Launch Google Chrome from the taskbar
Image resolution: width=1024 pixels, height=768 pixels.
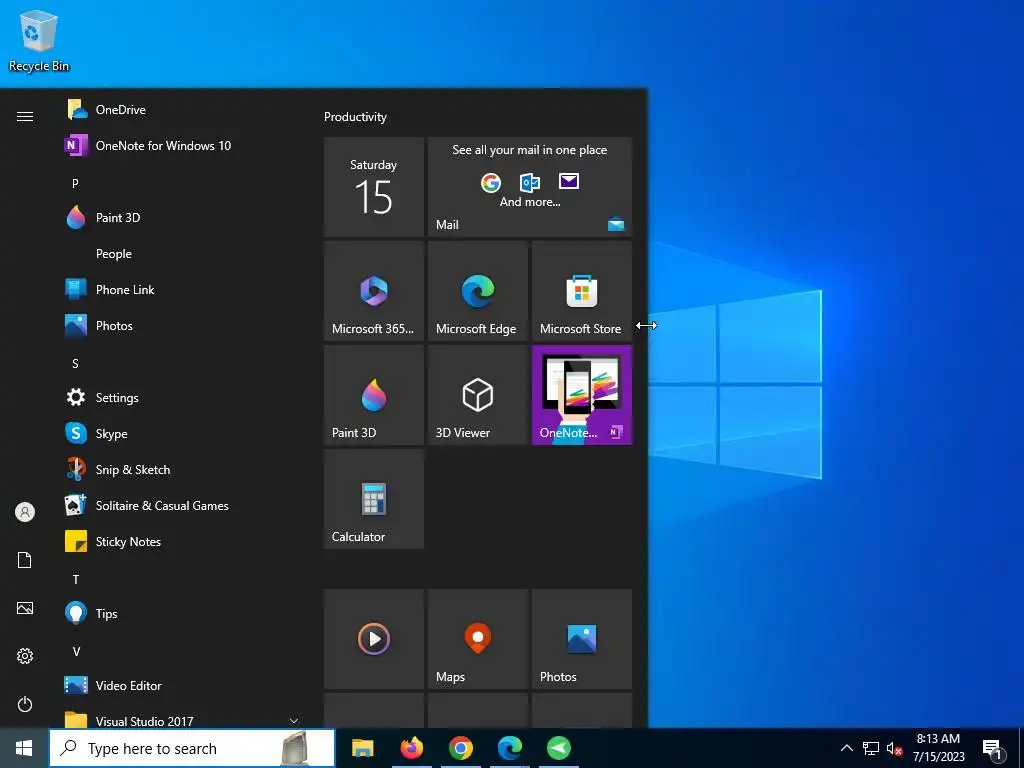pos(460,748)
